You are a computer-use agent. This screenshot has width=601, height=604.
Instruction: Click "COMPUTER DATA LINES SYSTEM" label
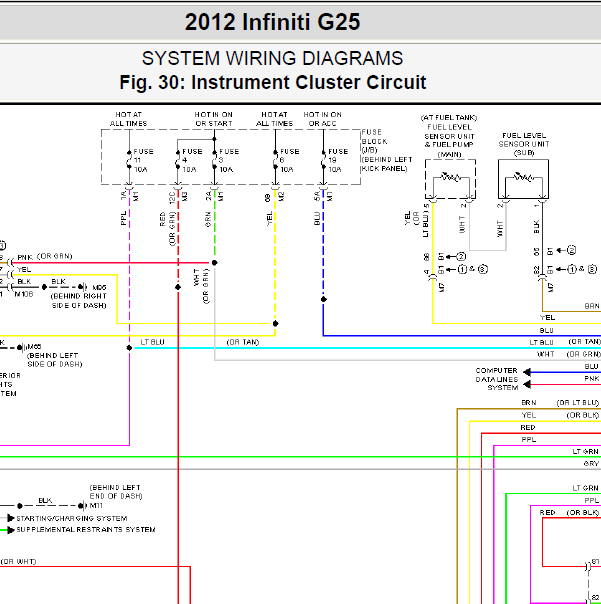tap(497, 379)
